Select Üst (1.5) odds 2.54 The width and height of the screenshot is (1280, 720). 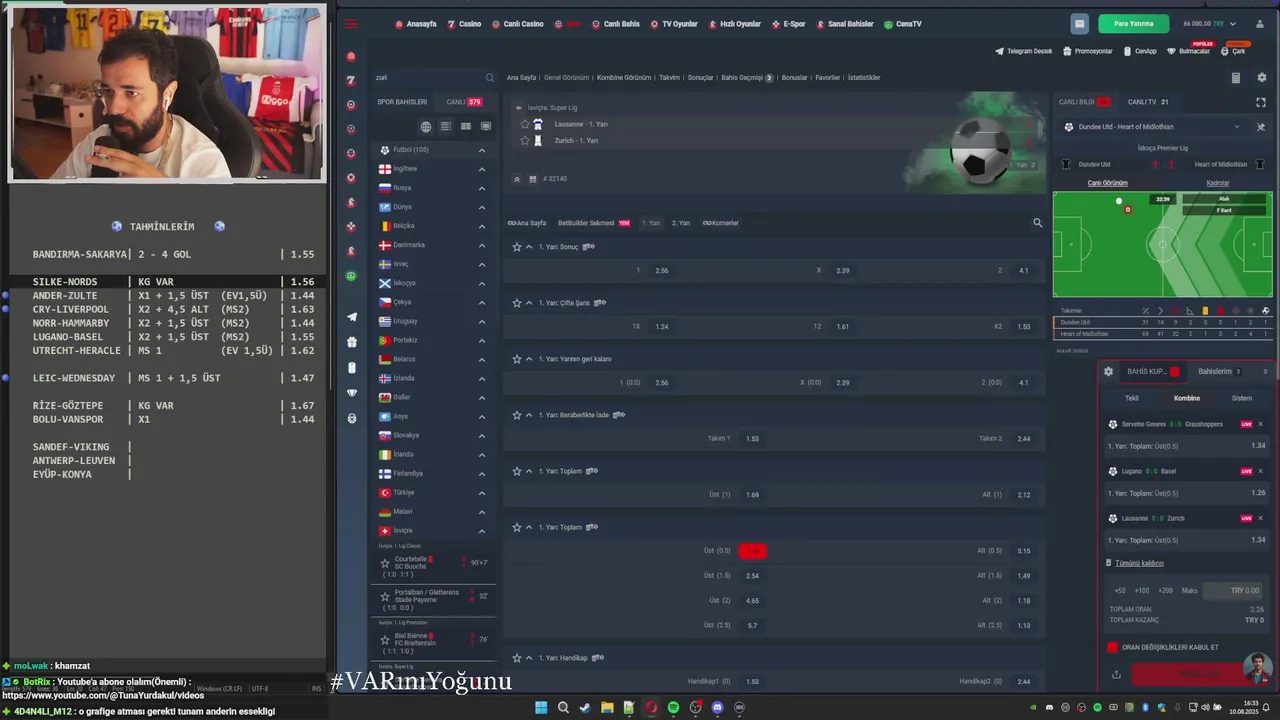pos(752,576)
